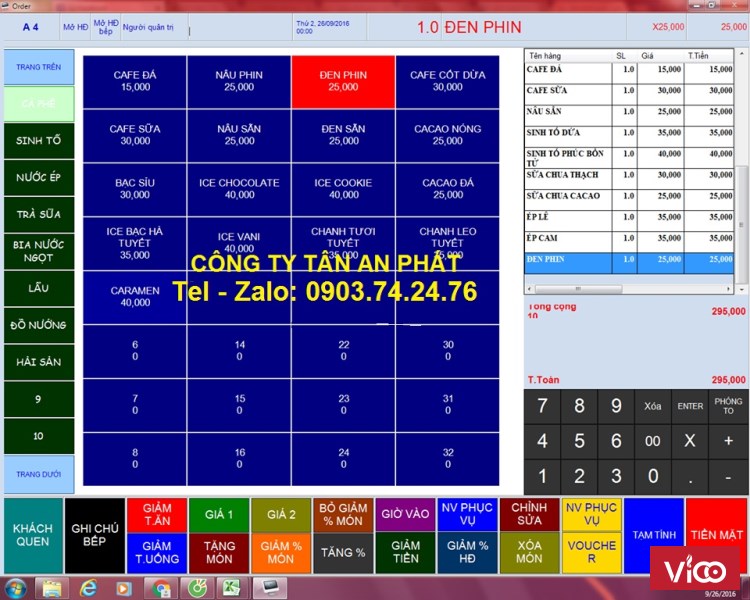Select highlighted ĐEN PHIN item
The image size is (750, 600).
tap(343, 81)
